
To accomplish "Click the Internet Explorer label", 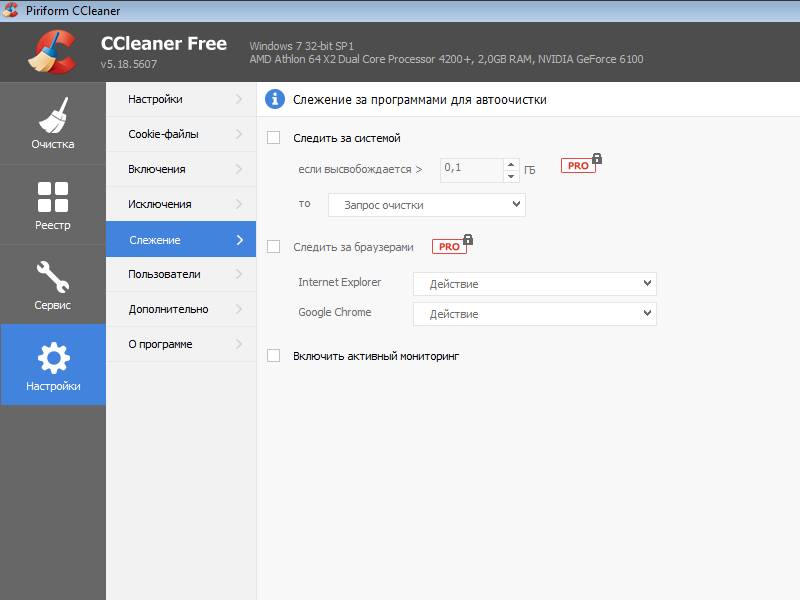I will point(339,282).
